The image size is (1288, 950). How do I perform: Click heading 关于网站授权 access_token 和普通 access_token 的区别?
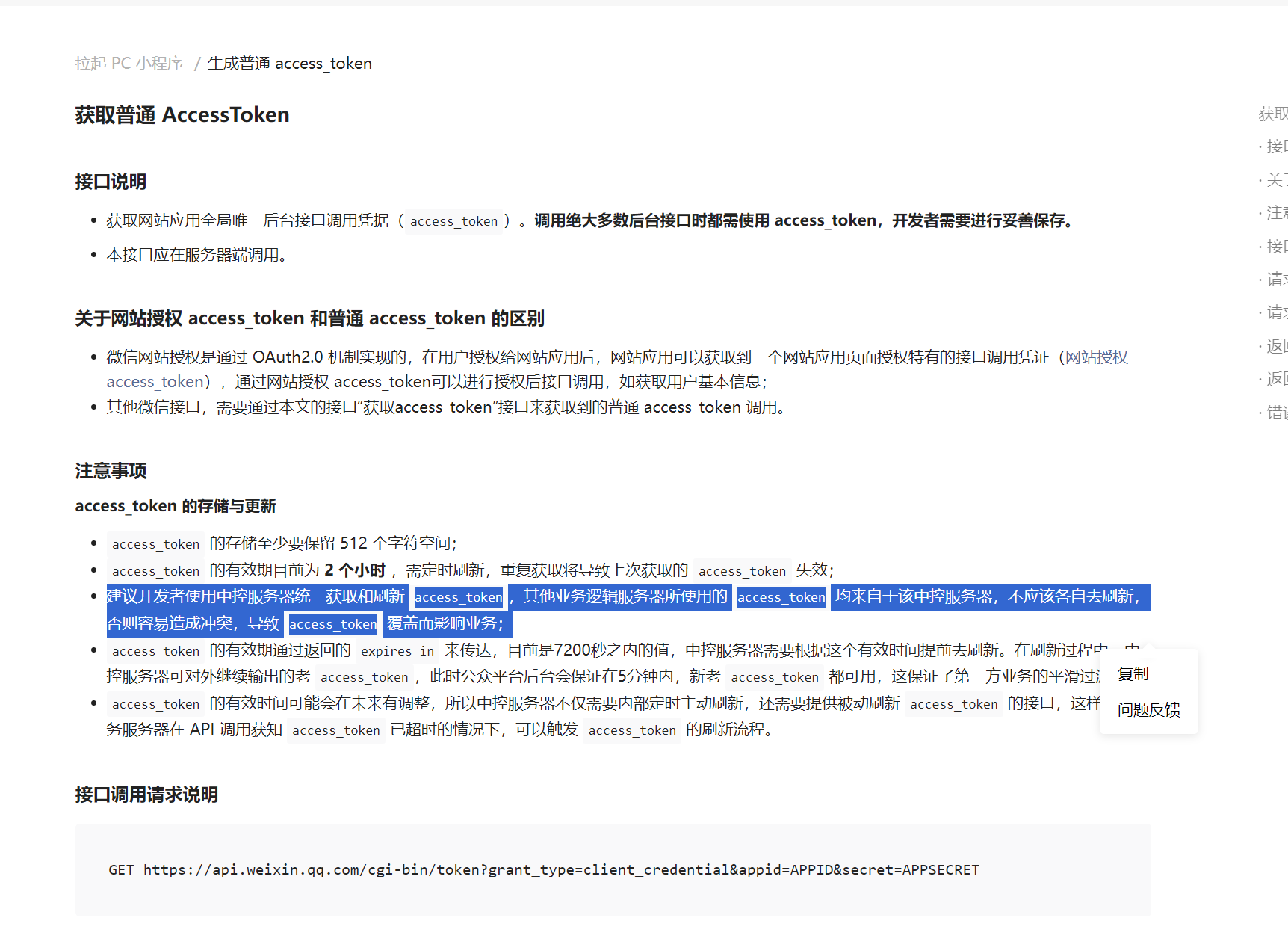coord(309,318)
